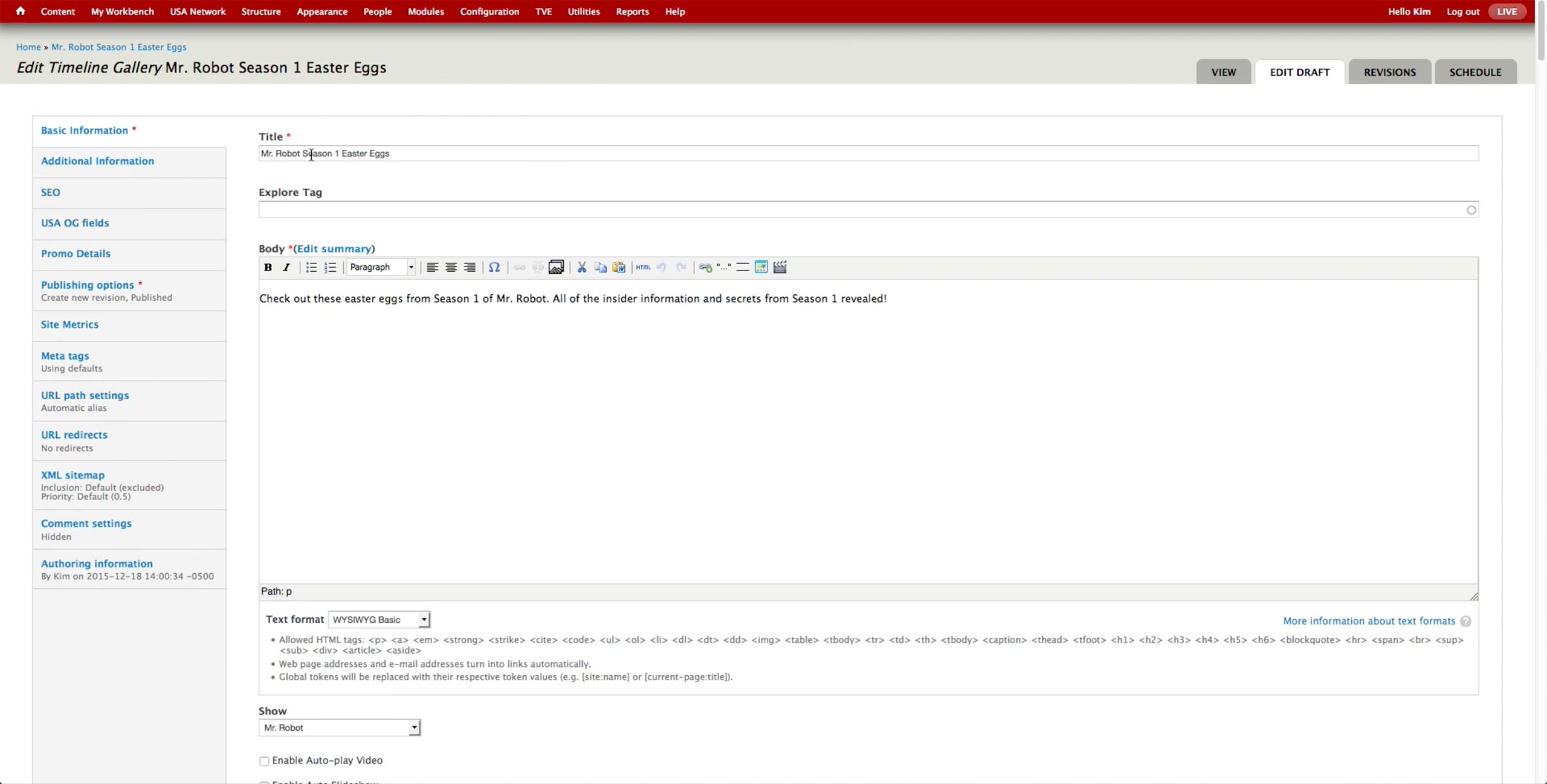Viewport: 1547px width, 784px height.
Task: Click the Edit summary link
Action: point(334,249)
